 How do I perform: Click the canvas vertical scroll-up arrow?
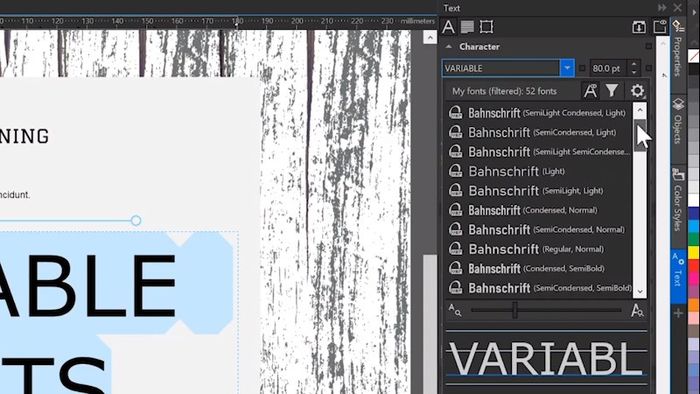point(430,37)
